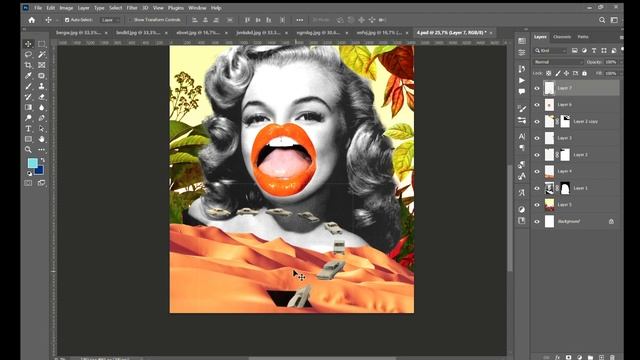
Task: Select the Hand tool
Action: 42,139
